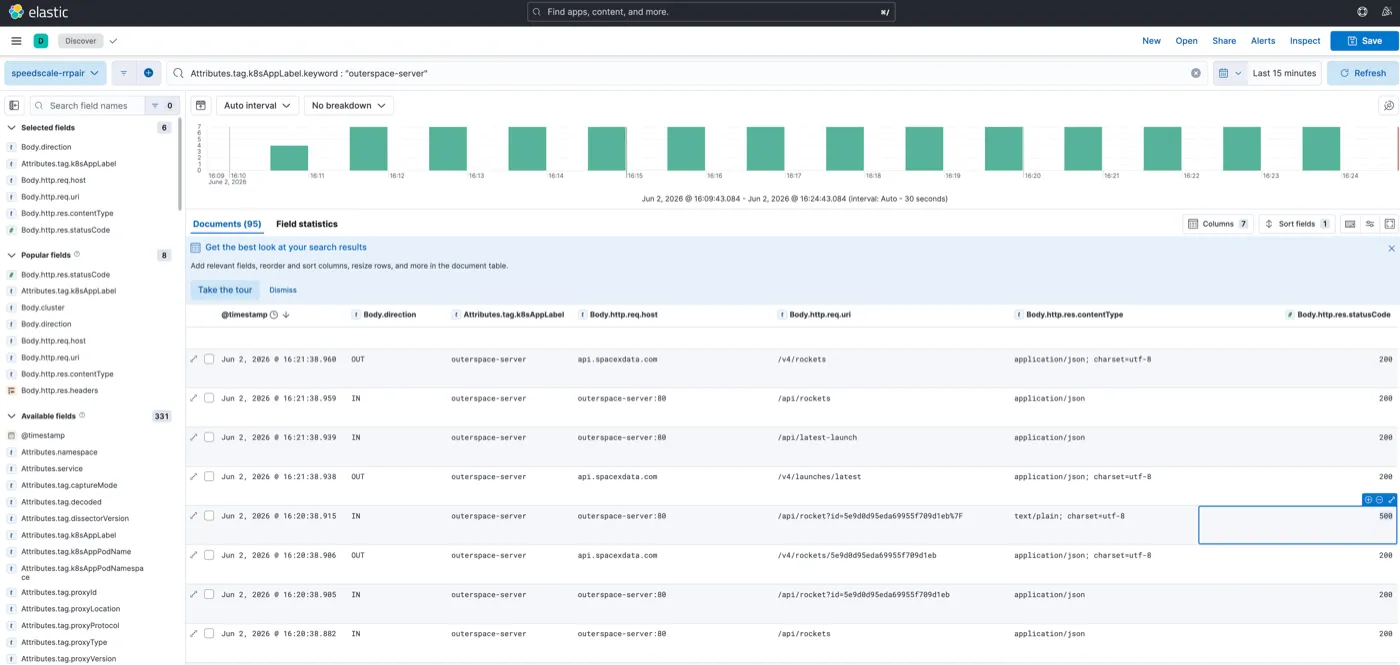Select the 16:21:38.938 row checkbox

click(209, 477)
